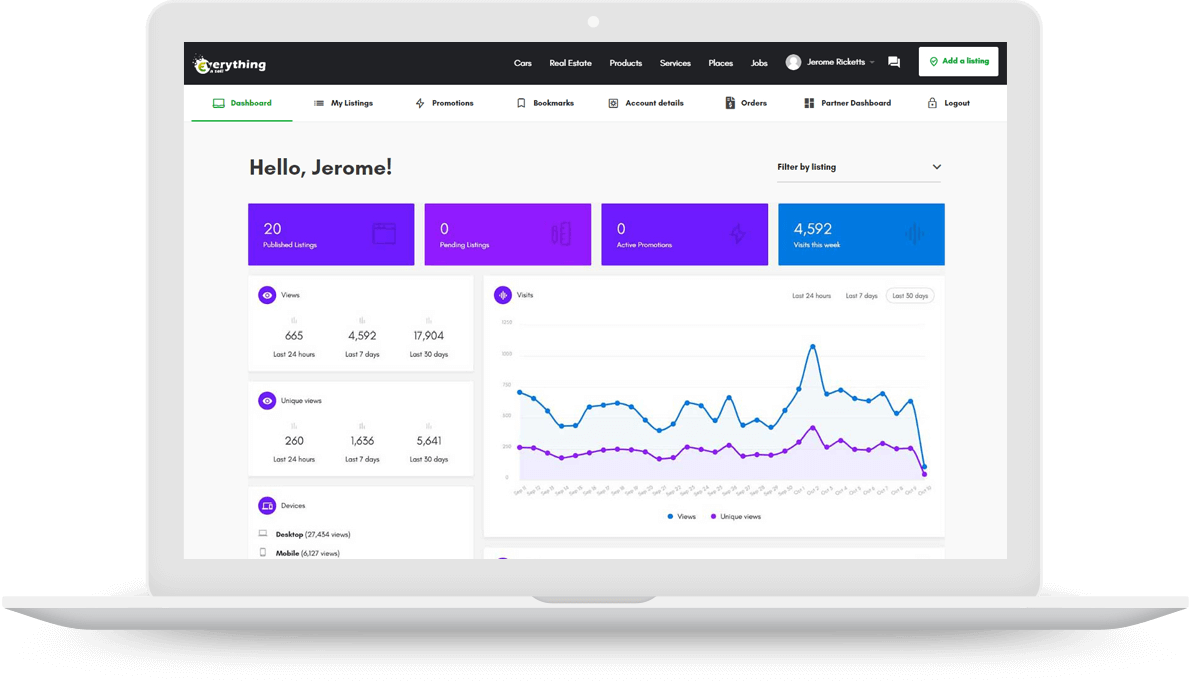Click the Devices panel icon
1200x681 pixels.
coord(267,505)
